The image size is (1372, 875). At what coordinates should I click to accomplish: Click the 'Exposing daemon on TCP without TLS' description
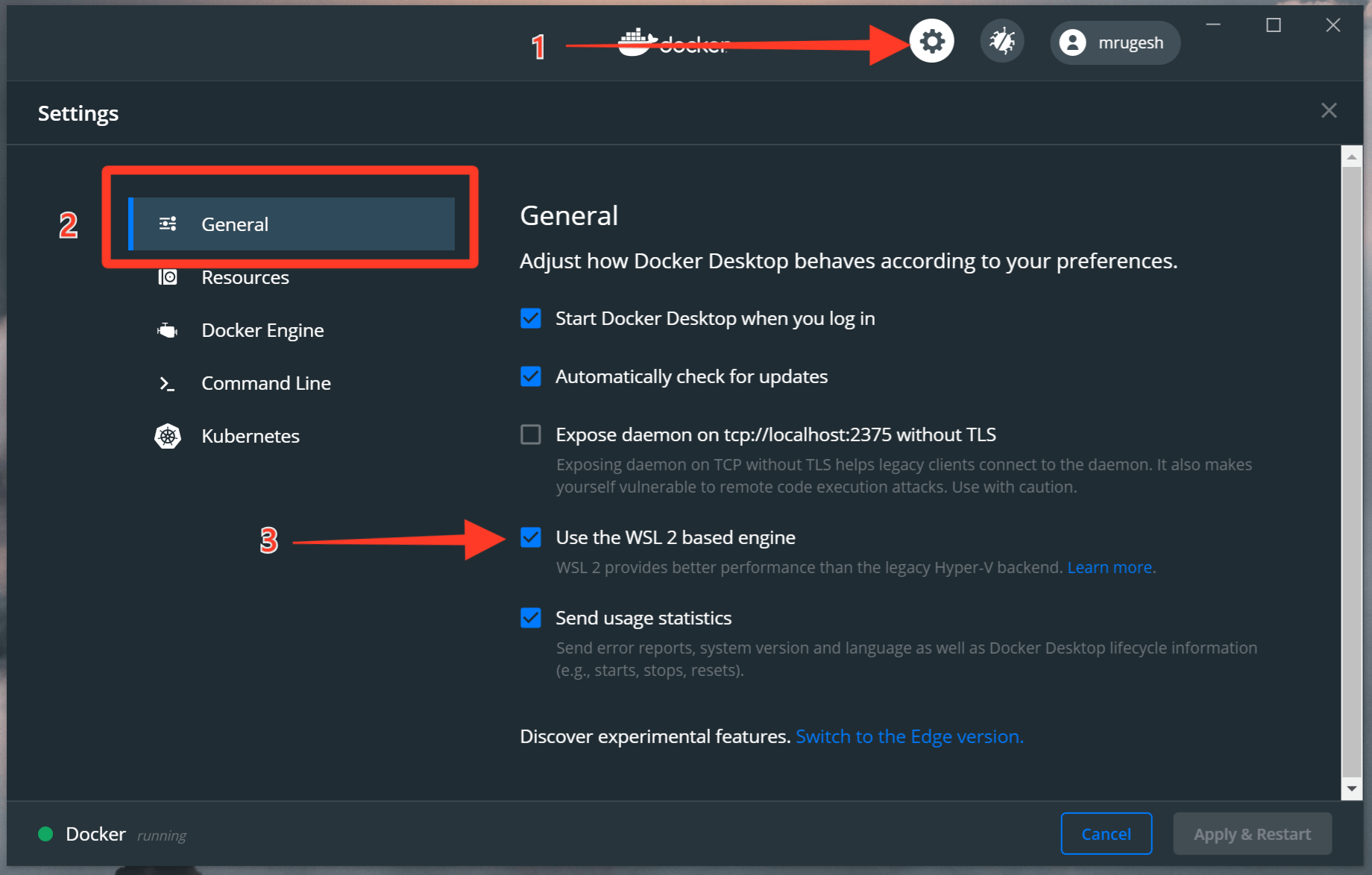[x=904, y=476]
